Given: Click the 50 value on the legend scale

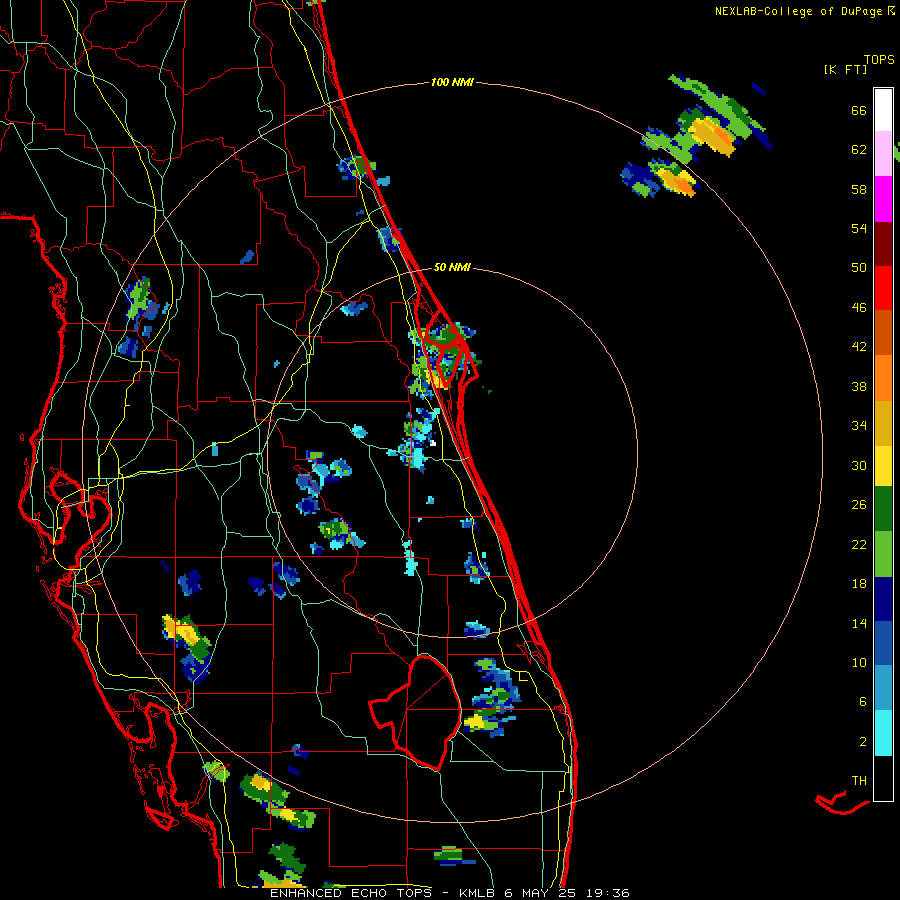Looking at the screenshot, I should [x=859, y=268].
